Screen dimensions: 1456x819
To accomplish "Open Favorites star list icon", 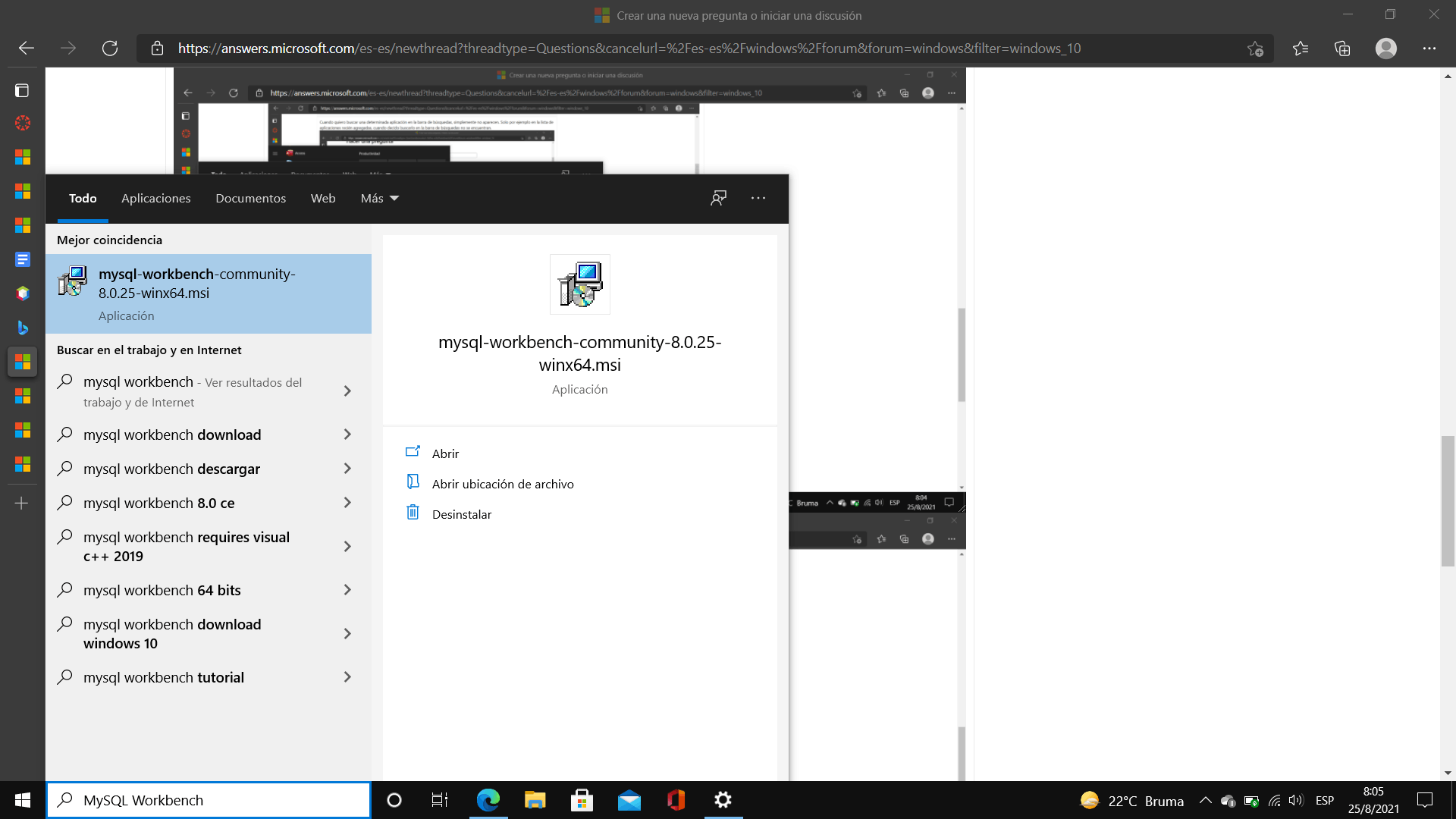I will pos(1301,49).
